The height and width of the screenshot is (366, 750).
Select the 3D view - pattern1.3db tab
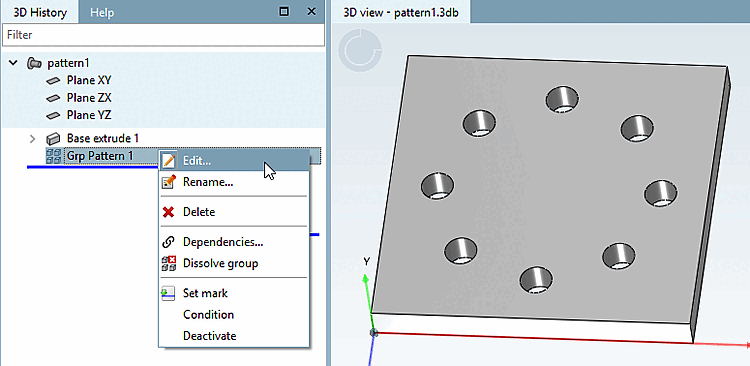coord(401,12)
